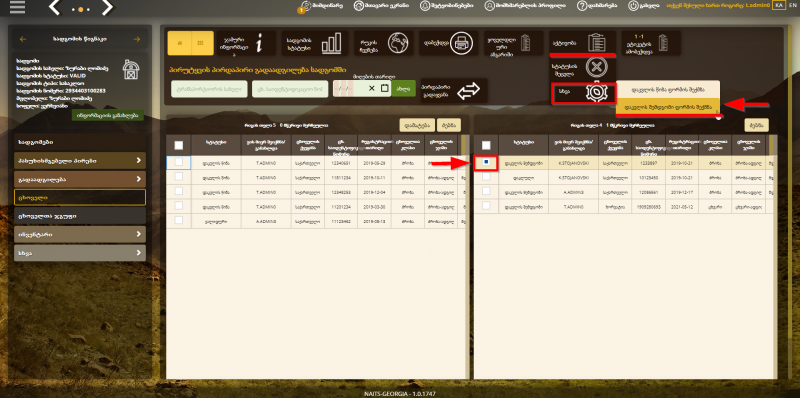The width and height of the screenshot is (800, 398).
Task: Click the left arrow in holding panel header
Action: point(22,39)
